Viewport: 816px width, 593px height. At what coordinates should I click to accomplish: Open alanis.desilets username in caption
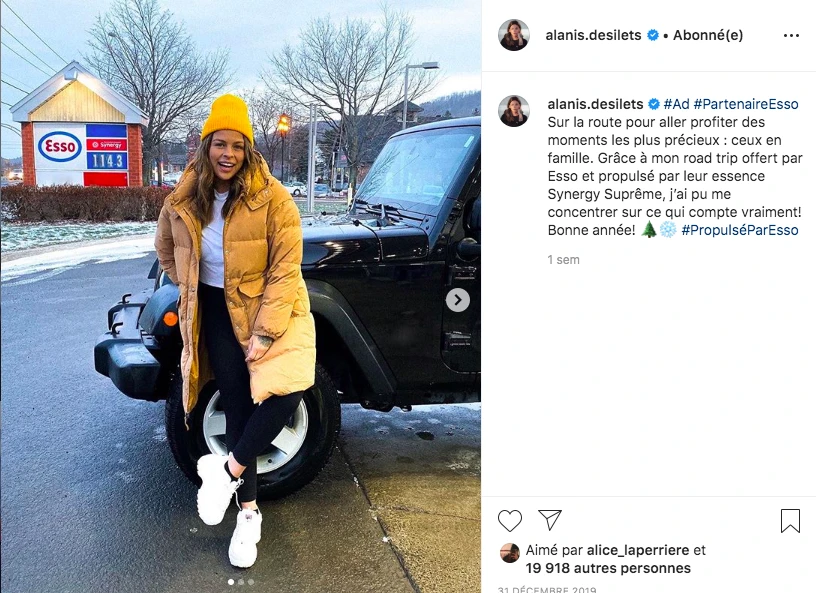point(595,104)
